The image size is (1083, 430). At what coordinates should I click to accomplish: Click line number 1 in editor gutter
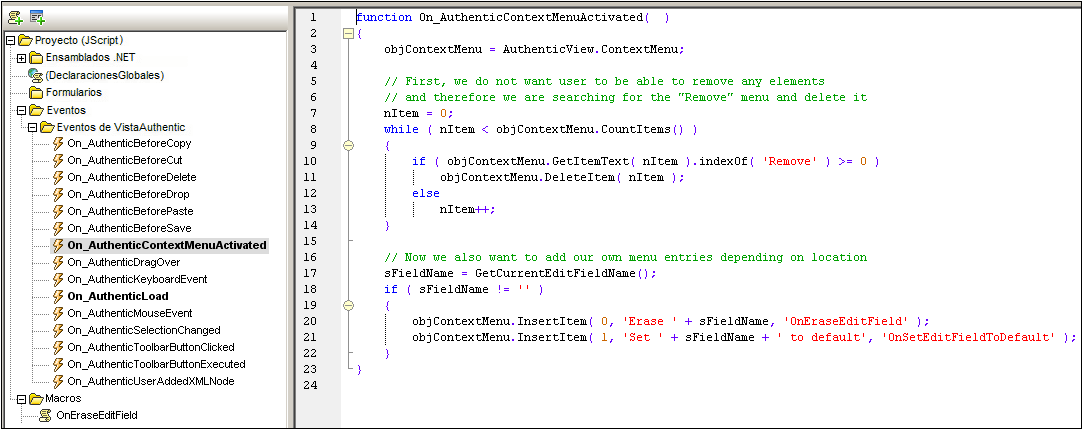tap(314, 17)
